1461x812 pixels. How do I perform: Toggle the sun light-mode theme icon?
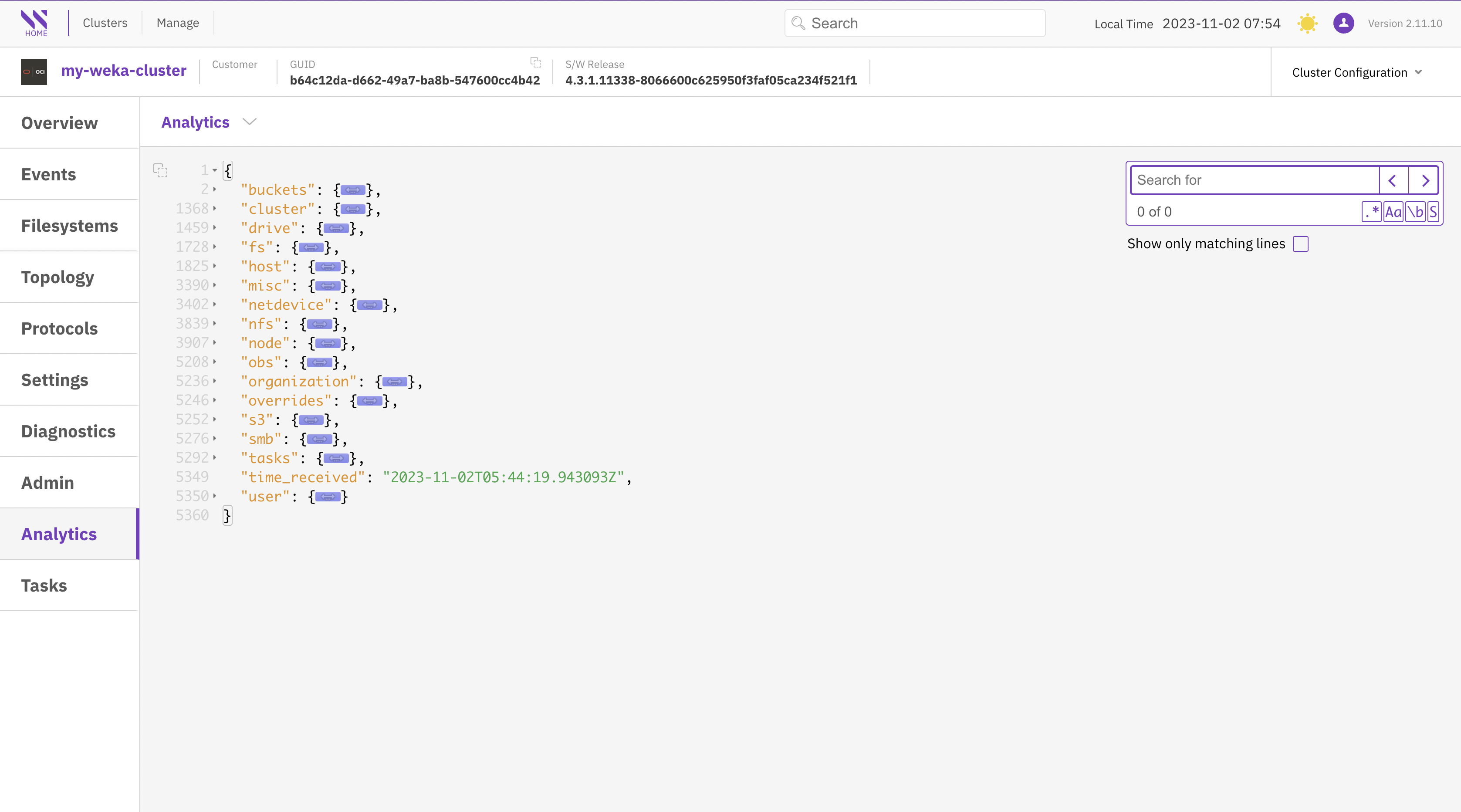tap(1307, 23)
